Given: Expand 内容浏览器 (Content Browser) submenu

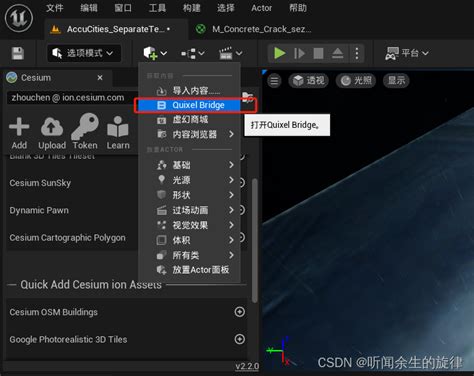Looking at the screenshot, I should click(x=189, y=134).
